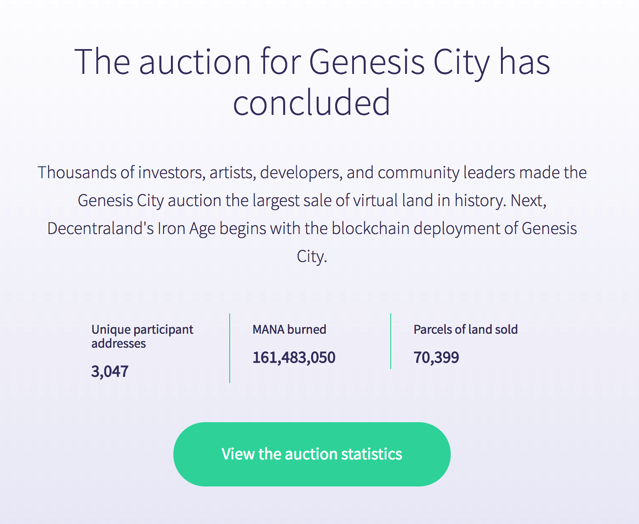Viewport: 639px width, 524px height.
Task: Select the phrase "Iron Age" in the paragraph
Action: 186,229
